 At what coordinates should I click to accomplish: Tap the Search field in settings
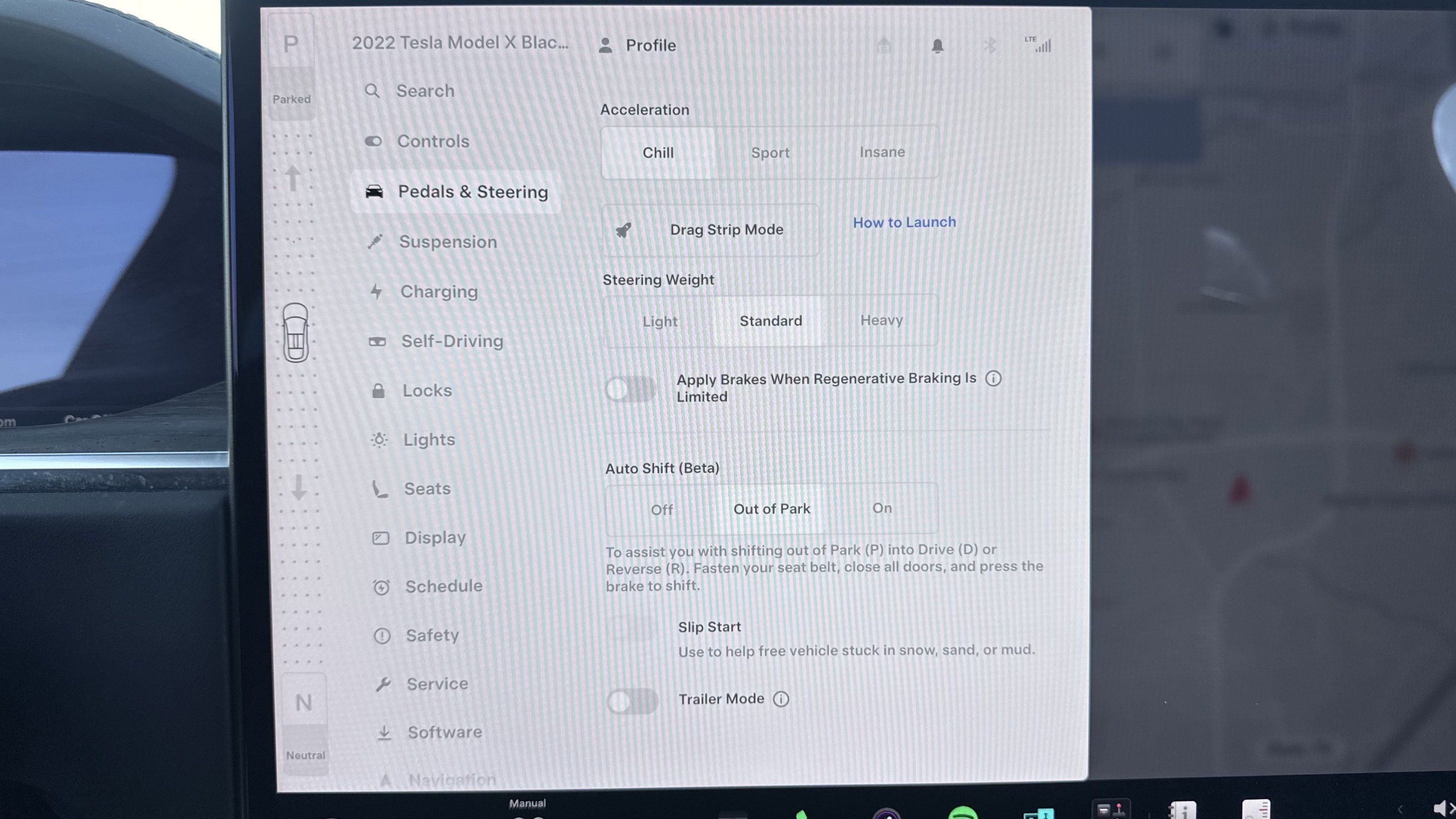pyautogui.click(x=425, y=91)
